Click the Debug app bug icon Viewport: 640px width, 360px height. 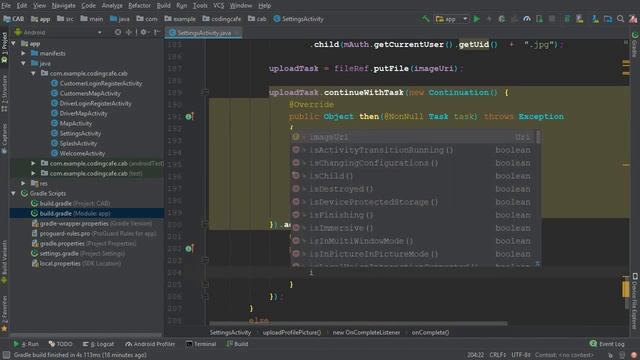(x=502, y=19)
